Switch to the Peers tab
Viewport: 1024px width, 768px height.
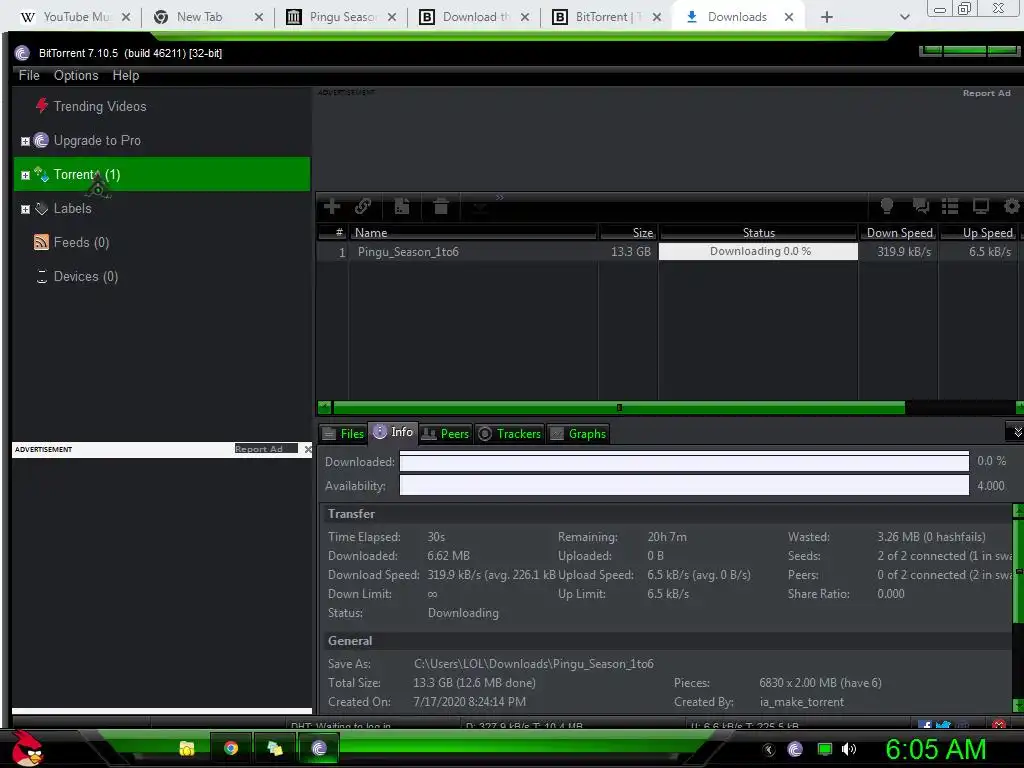(445, 434)
